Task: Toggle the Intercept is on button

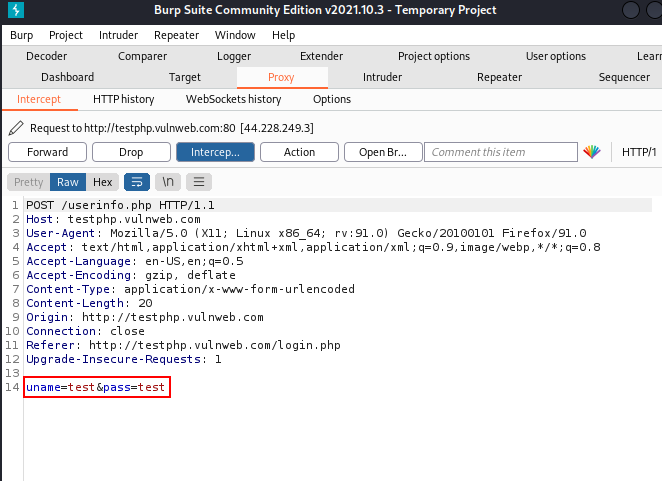Action: [215, 152]
